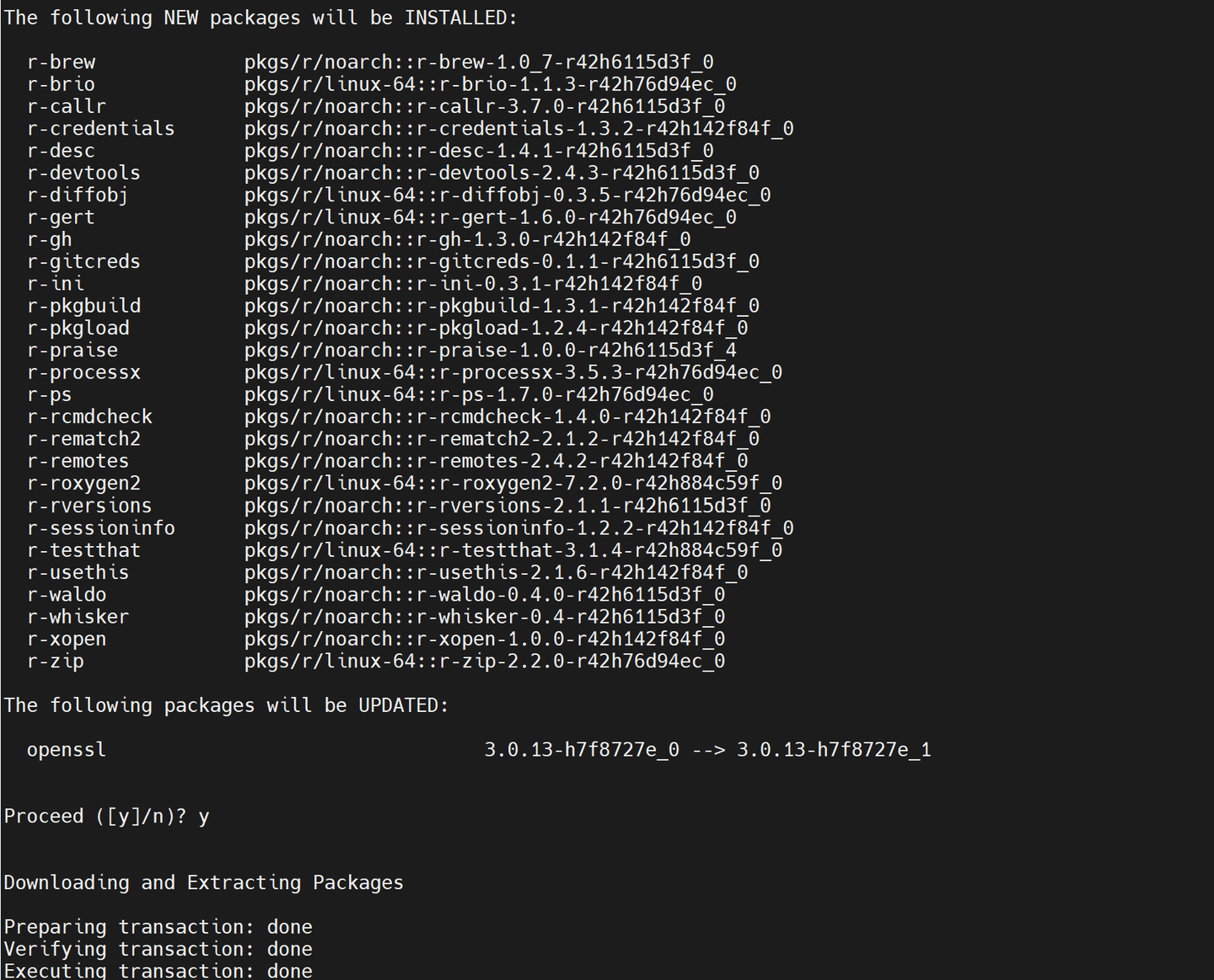Screen dimensions: 1214x980
Task: Click the "Downloading and Extracting Packages" line
Action: pos(203,883)
